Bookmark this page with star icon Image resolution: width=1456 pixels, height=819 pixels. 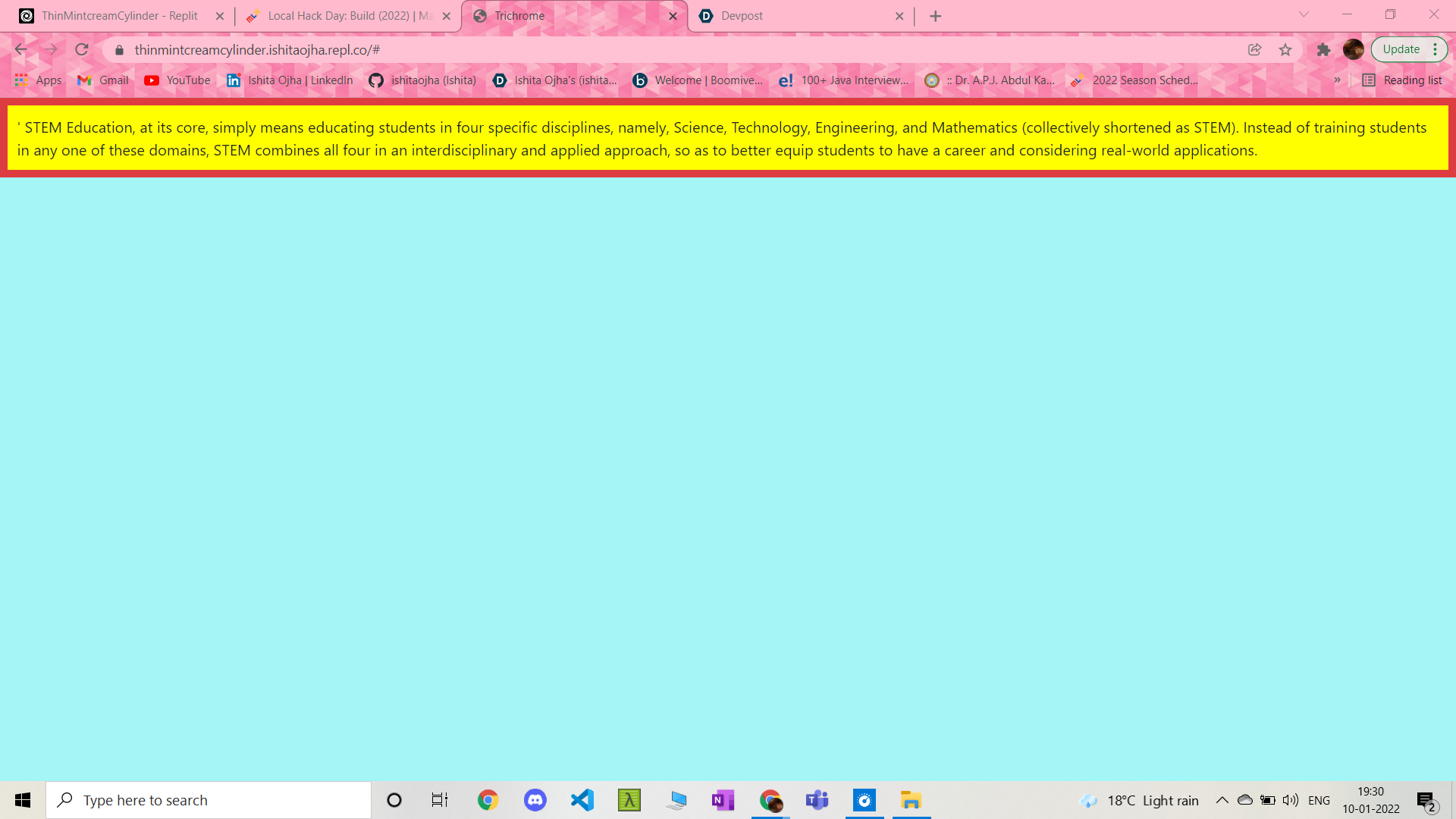[1285, 50]
